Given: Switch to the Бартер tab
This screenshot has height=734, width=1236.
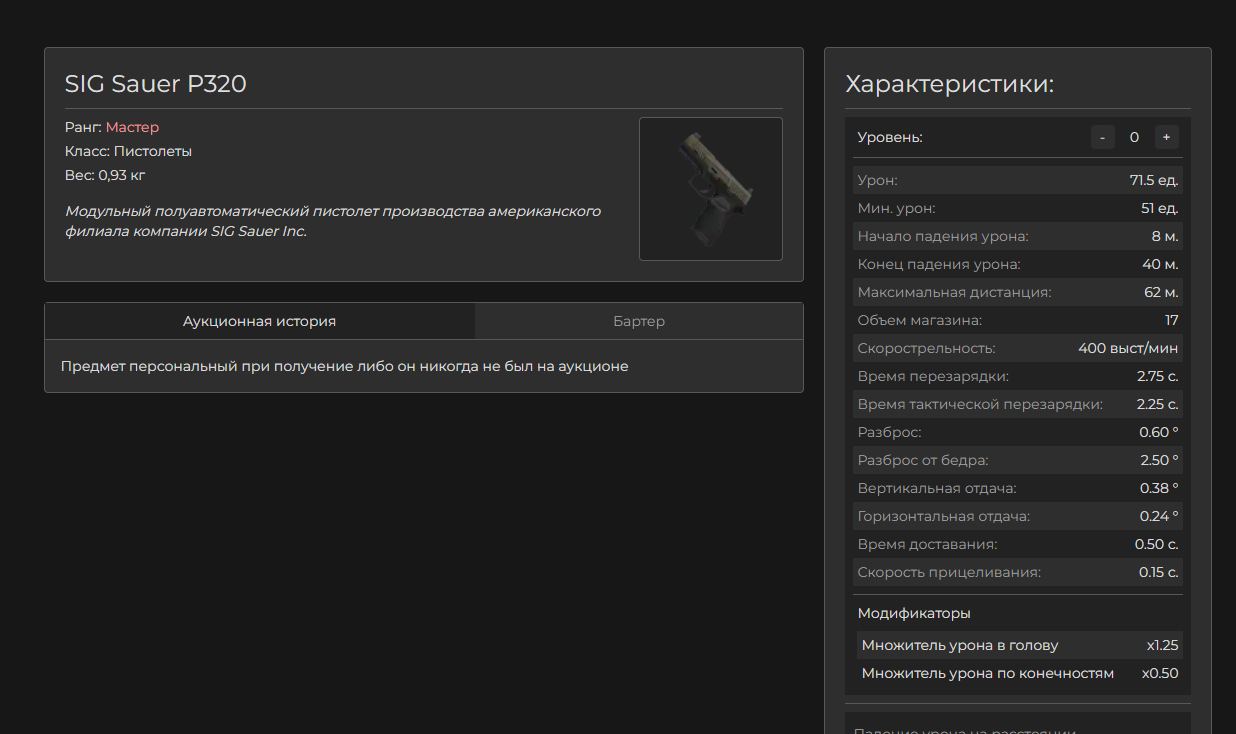Looking at the screenshot, I should [x=639, y=321].
